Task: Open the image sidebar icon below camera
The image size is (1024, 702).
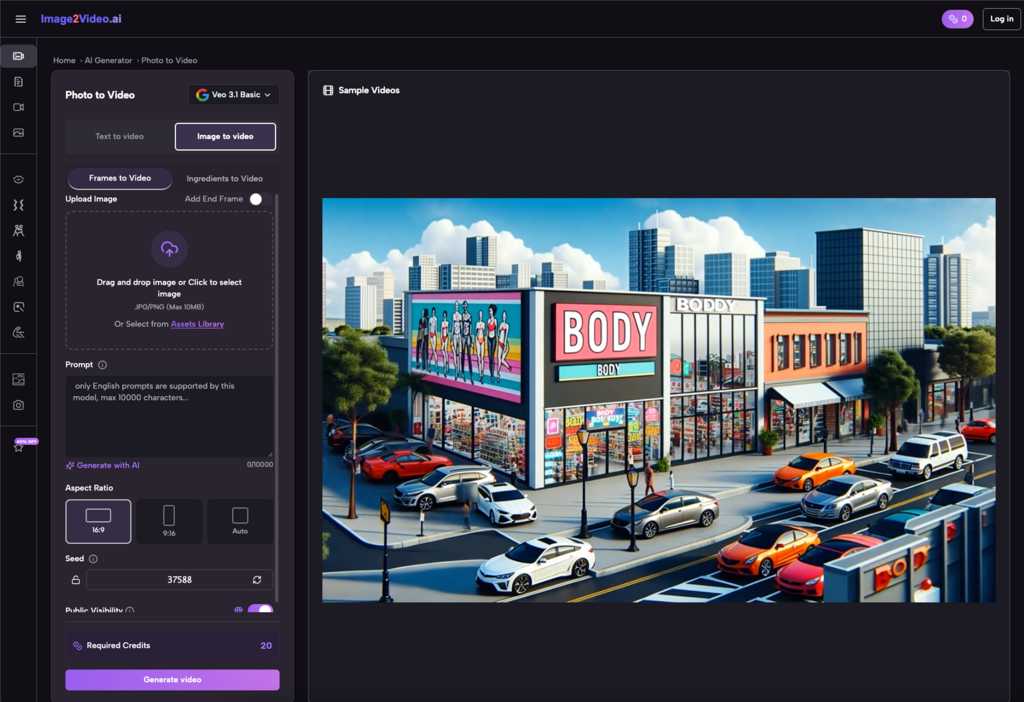Action: [18, 133]
